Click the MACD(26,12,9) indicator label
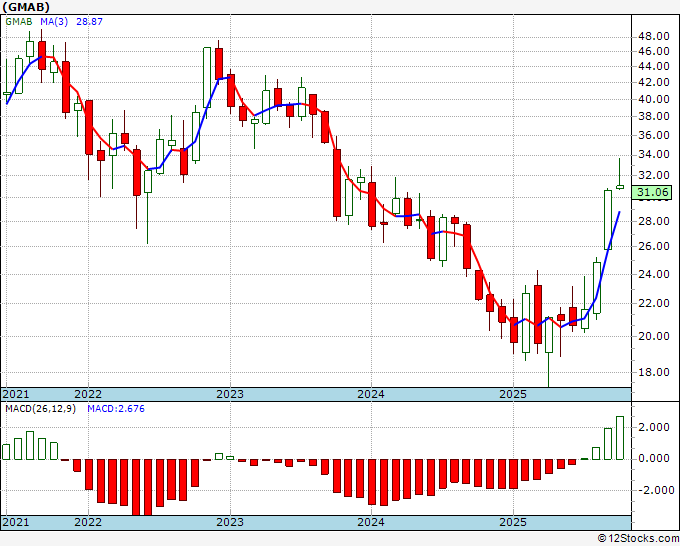 pyautogui.click(x=40, y=409)
